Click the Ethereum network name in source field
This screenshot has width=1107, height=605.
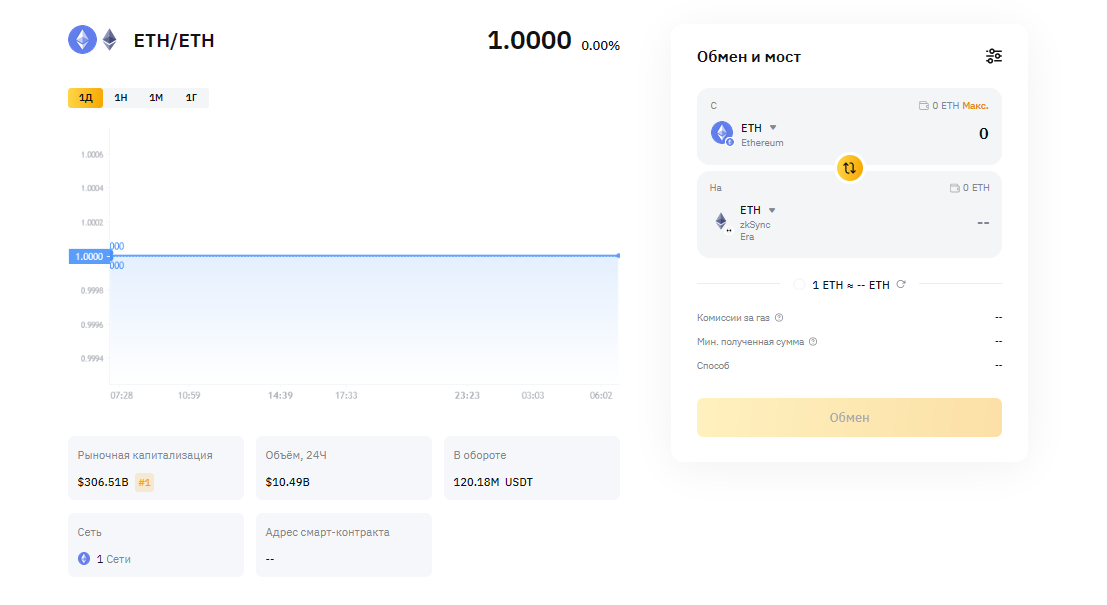762,143
